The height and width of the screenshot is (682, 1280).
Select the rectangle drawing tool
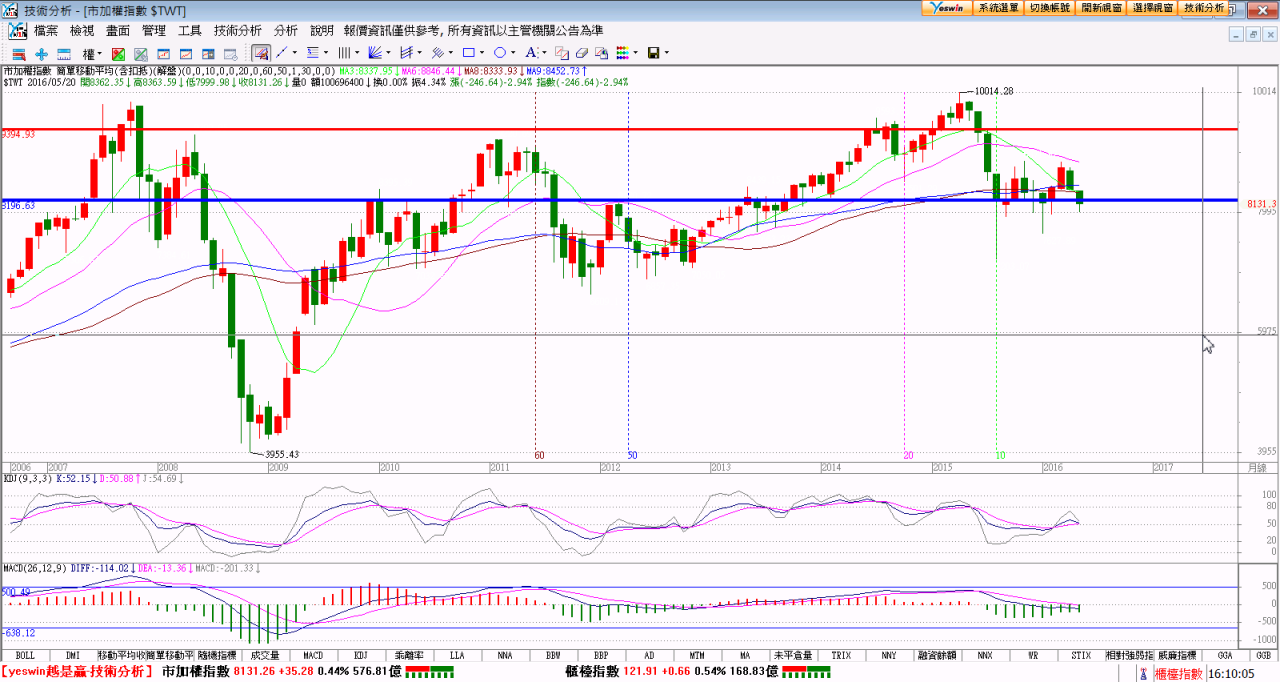point(467,53)
